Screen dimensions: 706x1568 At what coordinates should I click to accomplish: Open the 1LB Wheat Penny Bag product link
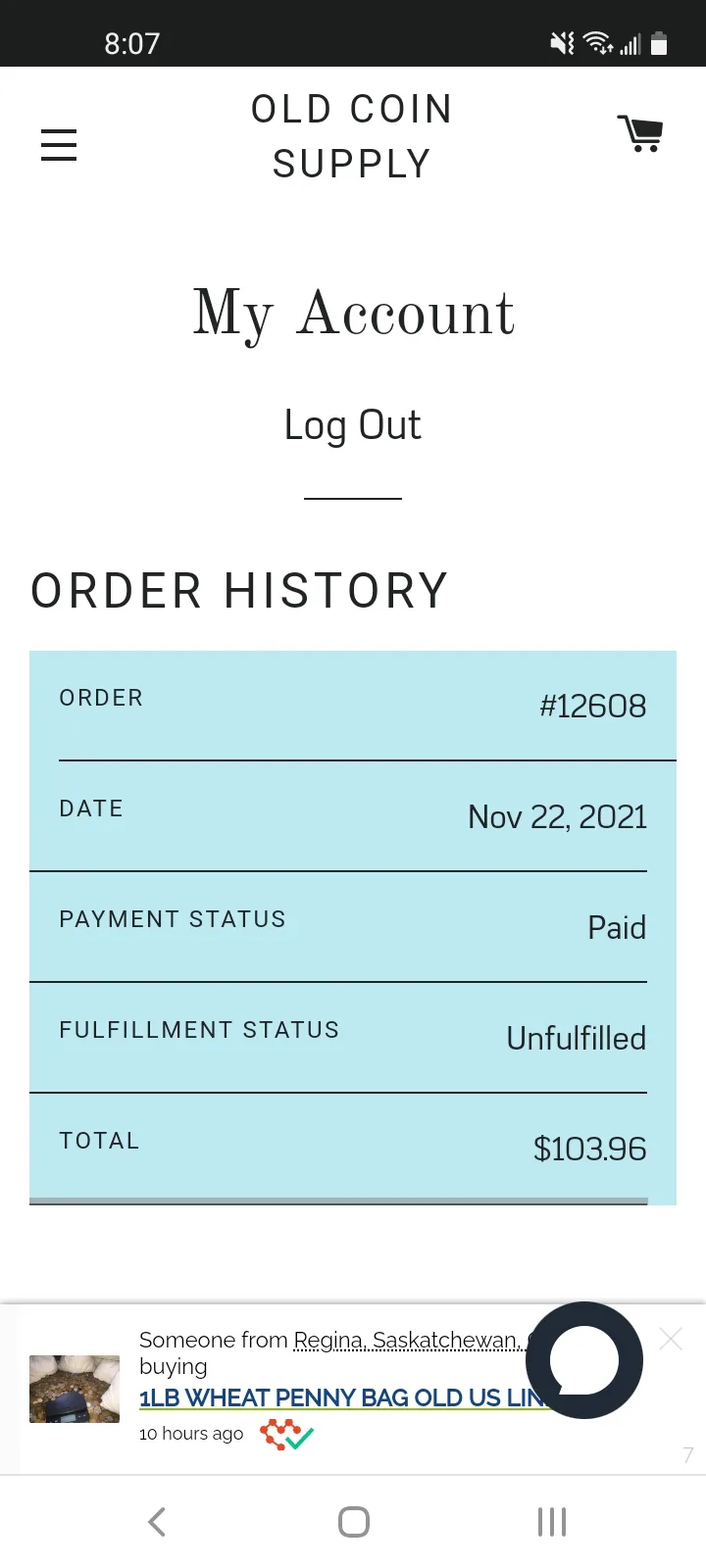coord(338,1397)
